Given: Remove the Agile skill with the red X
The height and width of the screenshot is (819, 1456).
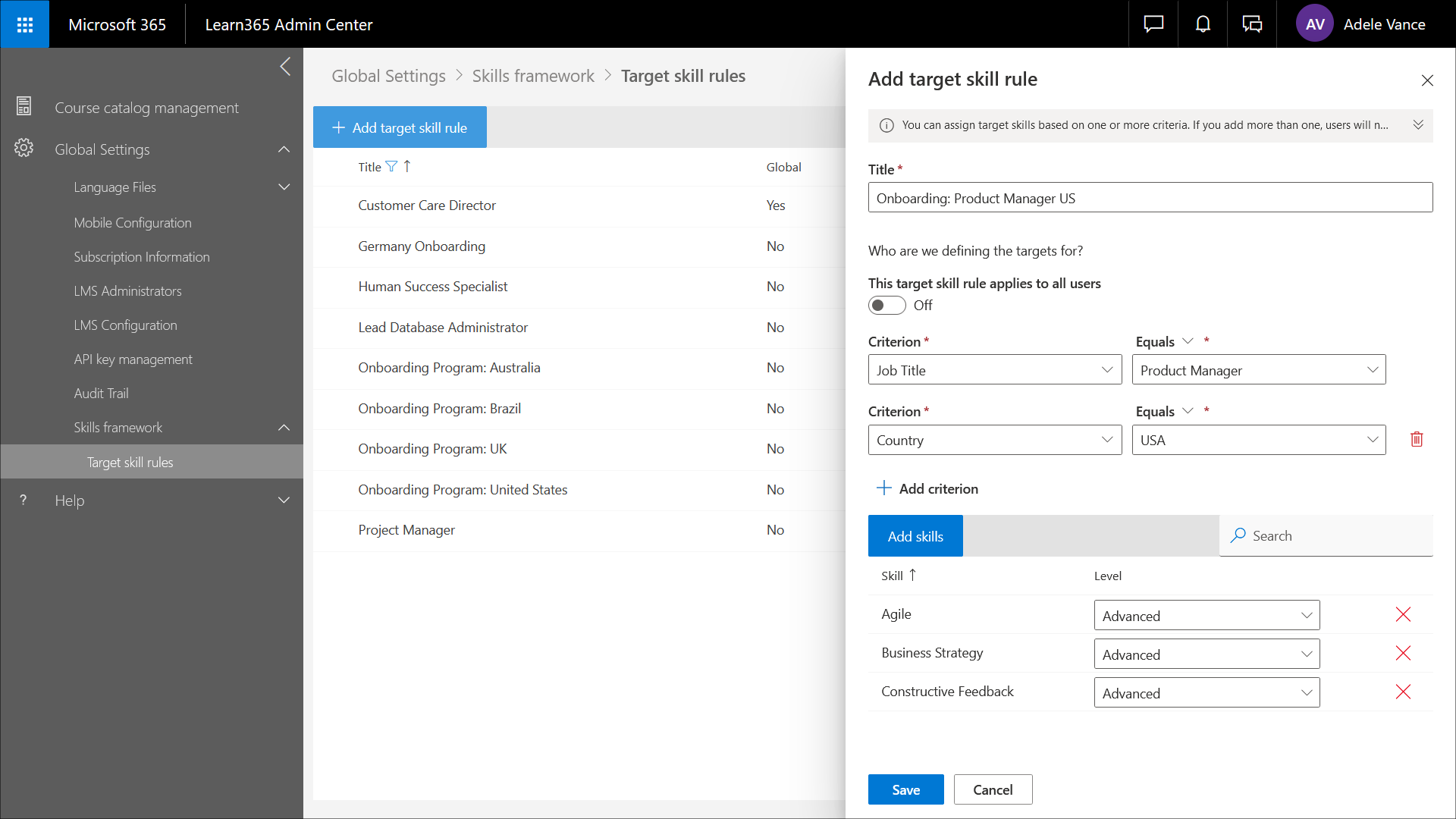Looking at the screenshot, I should tap(1403, 614).
